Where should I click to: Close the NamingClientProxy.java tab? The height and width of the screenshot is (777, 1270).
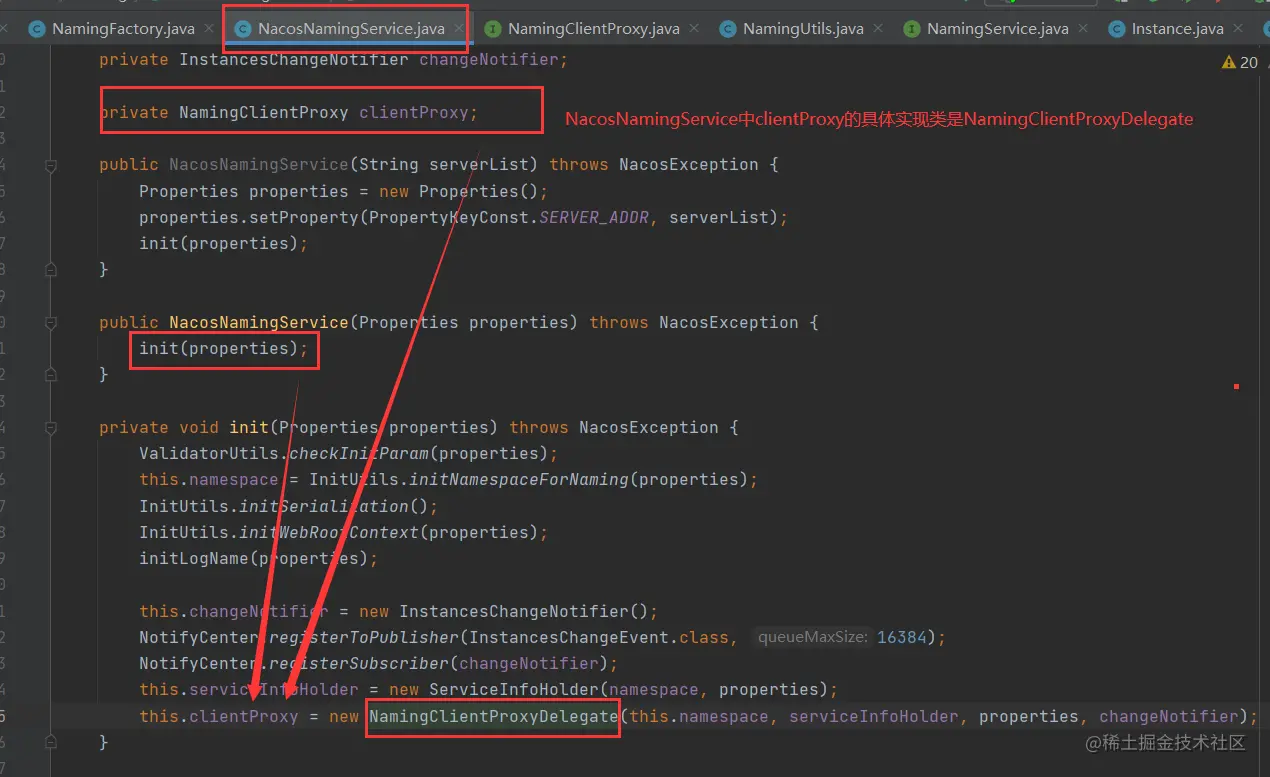point(693,29)
